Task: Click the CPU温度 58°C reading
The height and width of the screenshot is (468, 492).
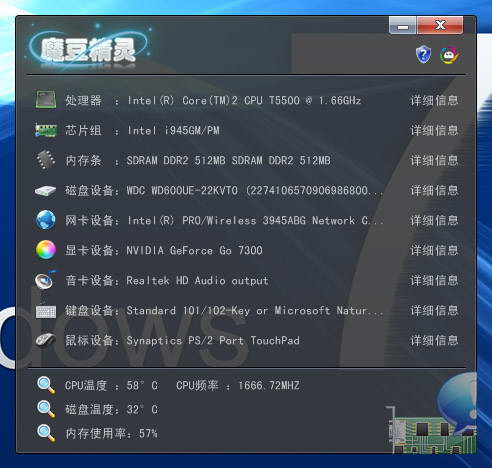Action: coord(111,386)
